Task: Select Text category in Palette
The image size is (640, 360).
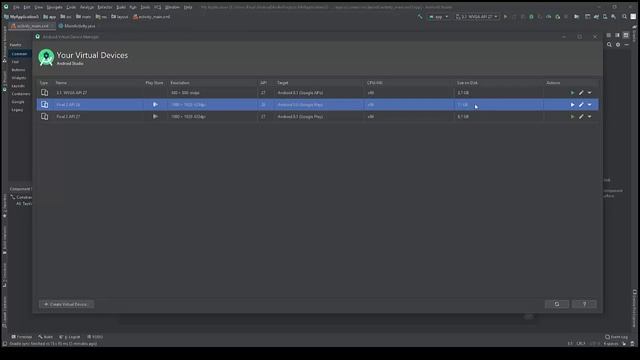Action: coord(15,62)
